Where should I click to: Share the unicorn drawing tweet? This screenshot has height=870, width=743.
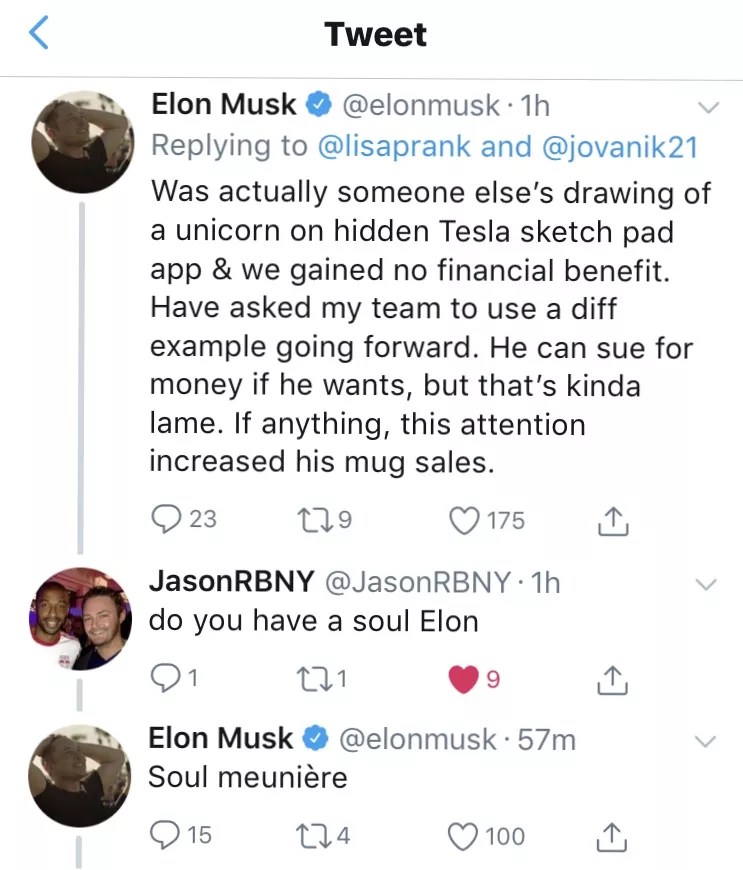click(x=609, y=519)
